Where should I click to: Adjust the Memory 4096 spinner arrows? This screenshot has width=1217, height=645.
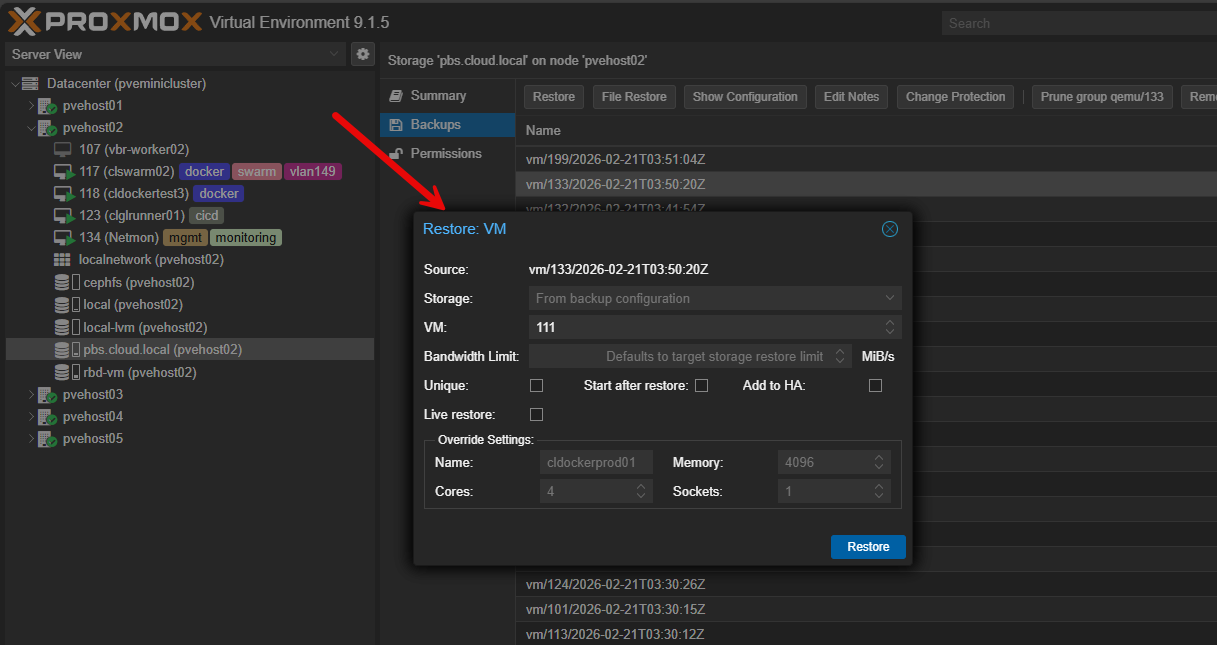point(879,462)
